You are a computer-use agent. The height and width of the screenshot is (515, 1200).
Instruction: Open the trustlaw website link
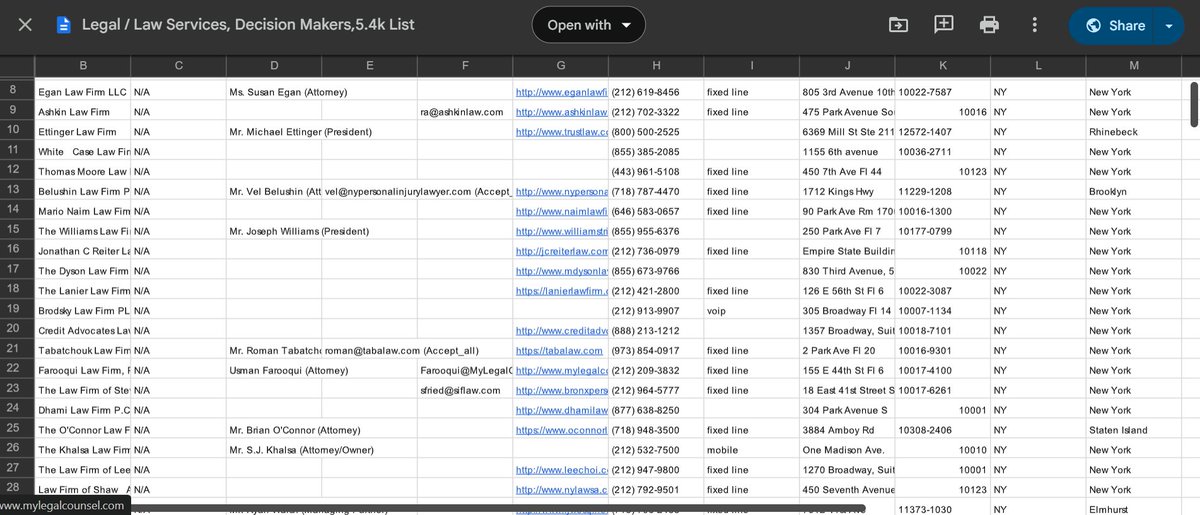561,132
